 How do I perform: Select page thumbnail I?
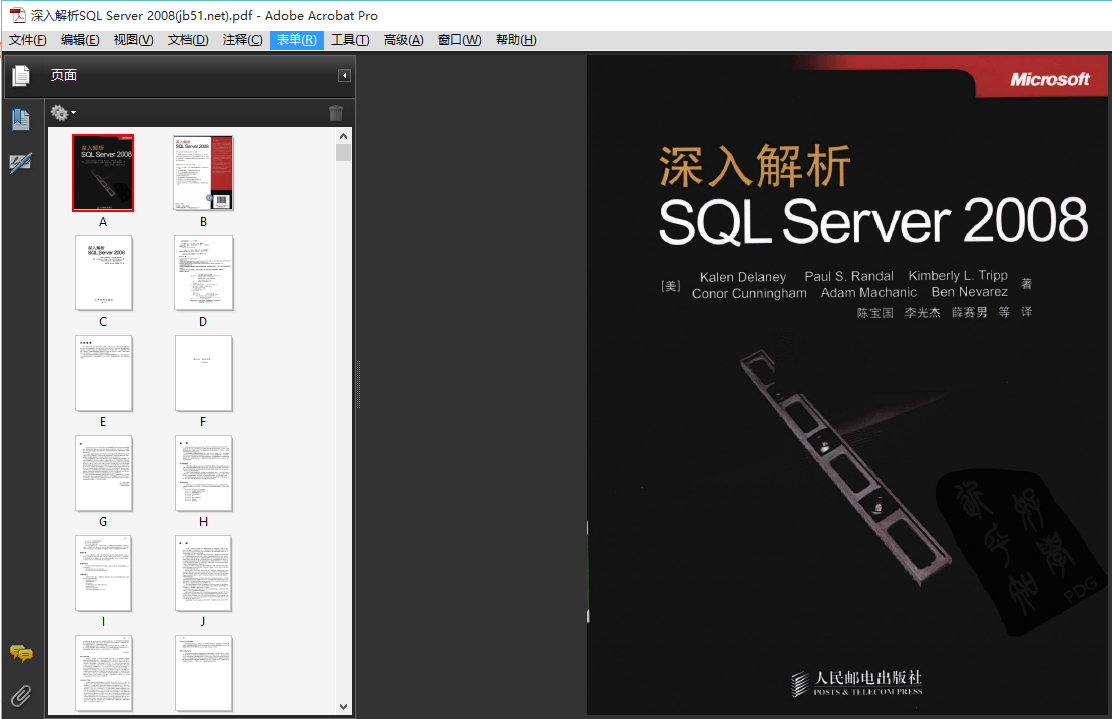pyautogui.click(x=104, y=573)
